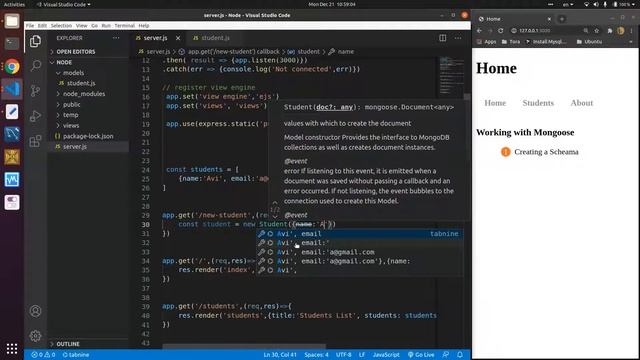Bookmark this page with star icon
The image size is (640, 360).
pos(597,31)
